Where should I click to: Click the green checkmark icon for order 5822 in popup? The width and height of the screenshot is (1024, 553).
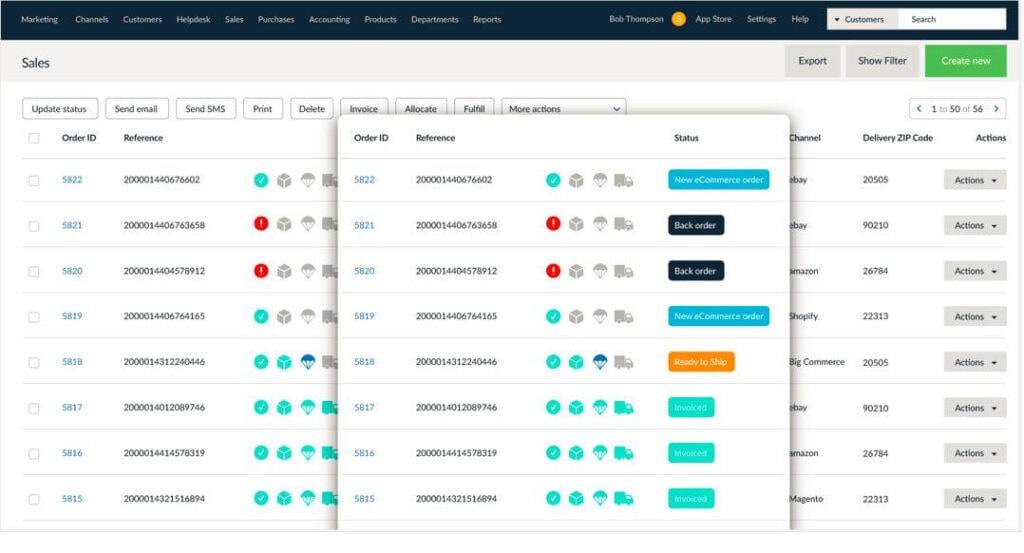click(553, 180)
